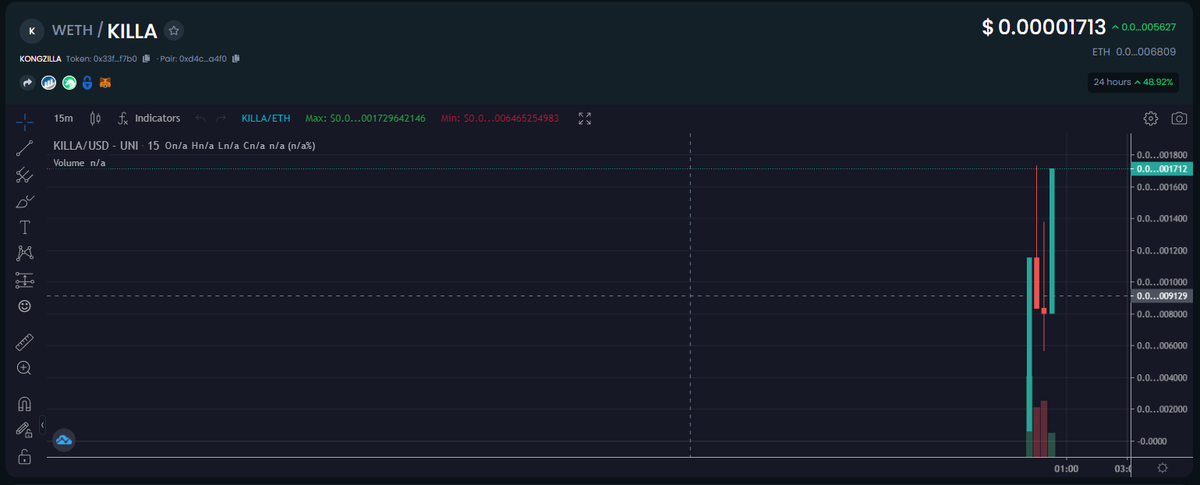The height and width of the screenshot is (485, 1200).
Task: Open the price scale settings gear
Action: tap(1162, 468)
